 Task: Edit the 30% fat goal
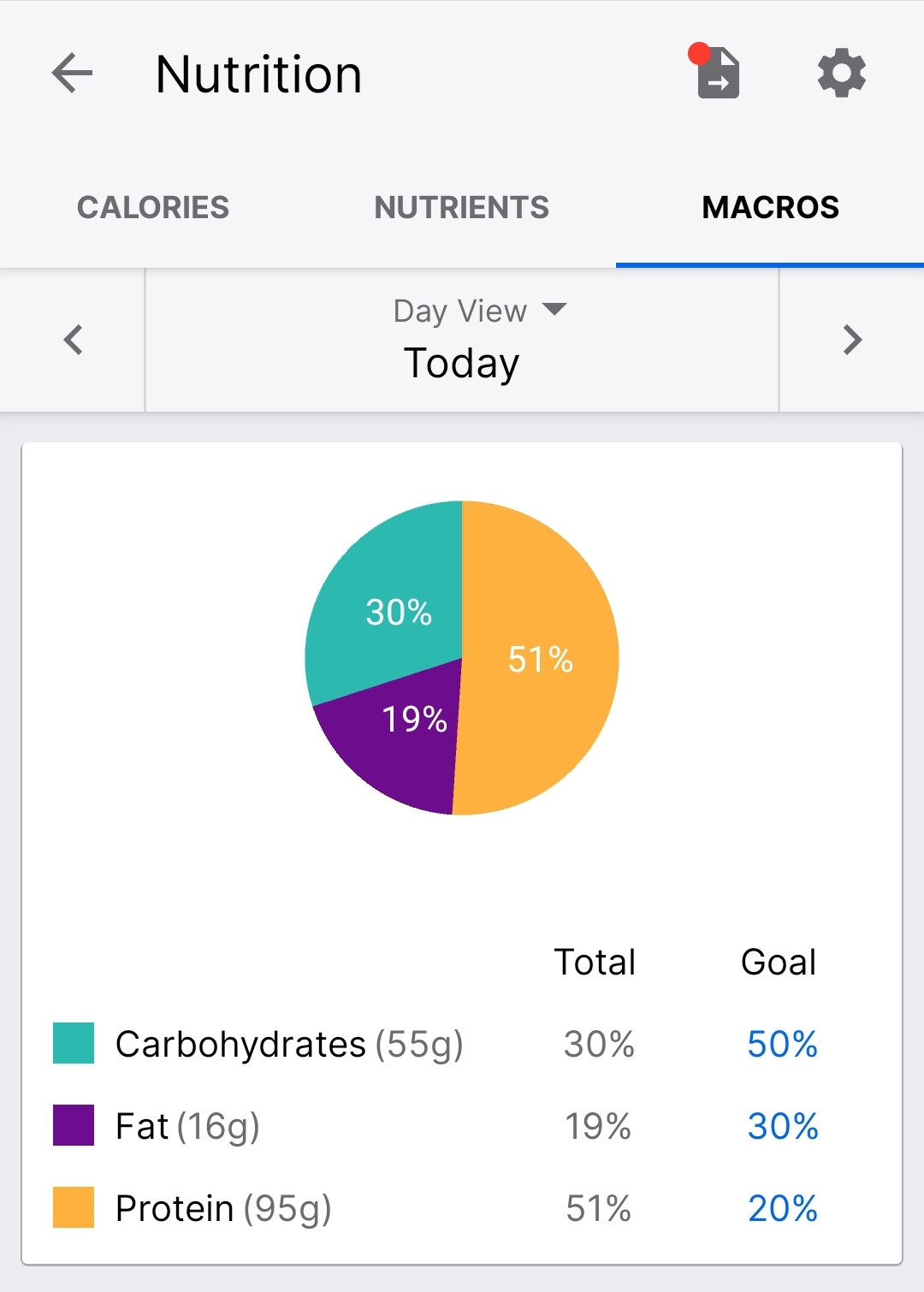[782, 1126]
